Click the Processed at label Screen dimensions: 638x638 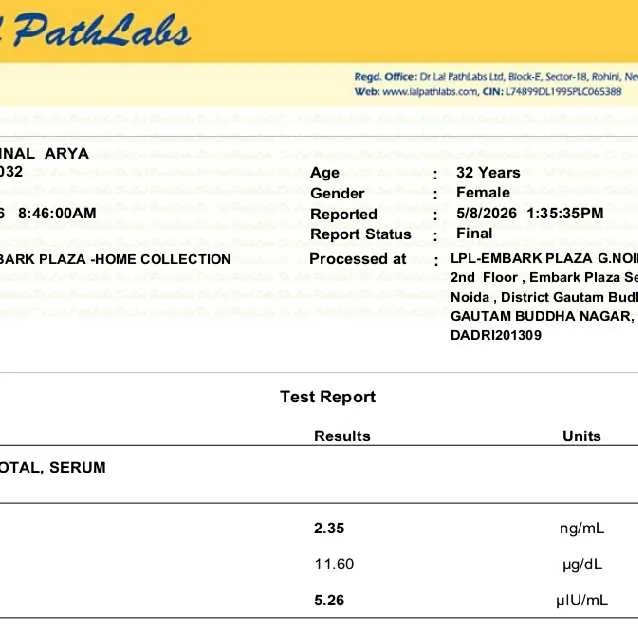pos(358,259)
